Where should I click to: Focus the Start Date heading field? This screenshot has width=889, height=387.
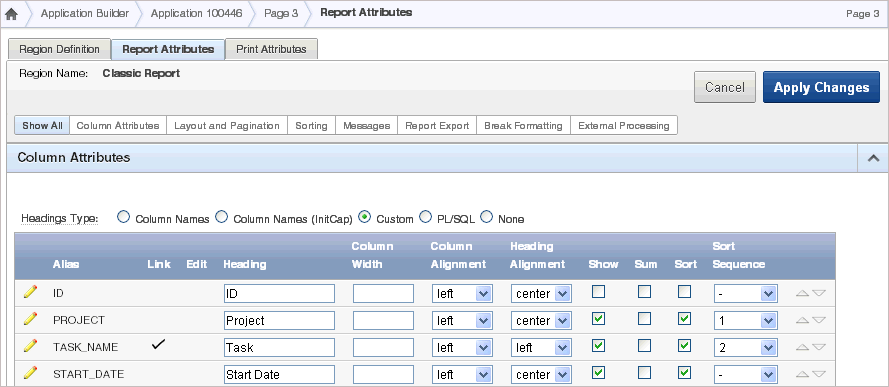click(279, 375)
